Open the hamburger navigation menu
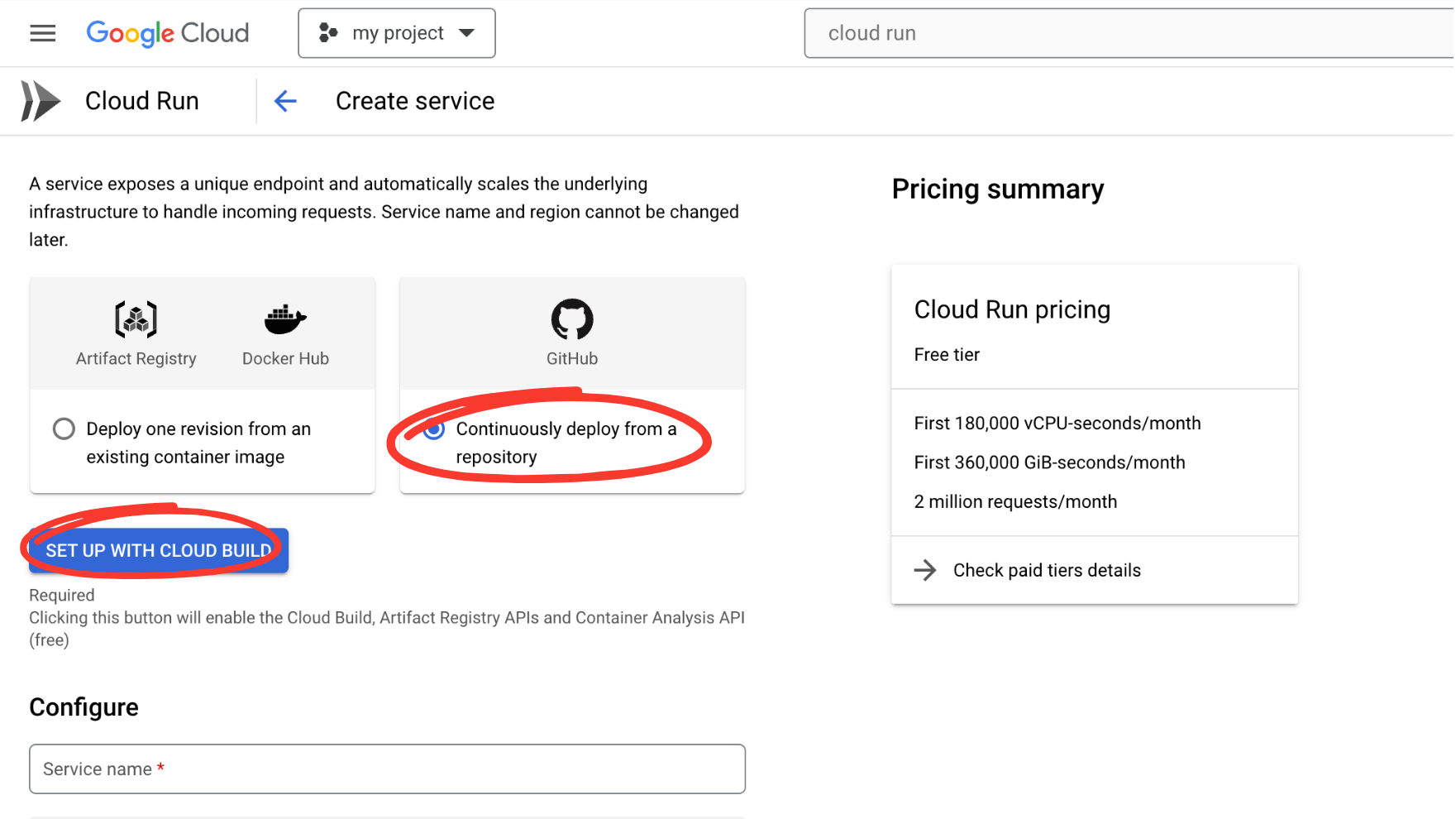Viewport: 1456px width, 819px height. pyautogui.click(x=42, y=33)
